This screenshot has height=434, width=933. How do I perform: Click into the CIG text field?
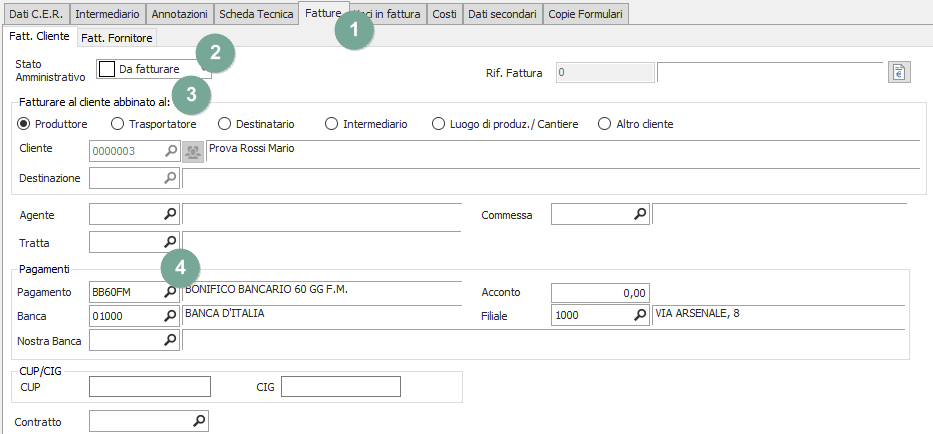coord(340,387)
